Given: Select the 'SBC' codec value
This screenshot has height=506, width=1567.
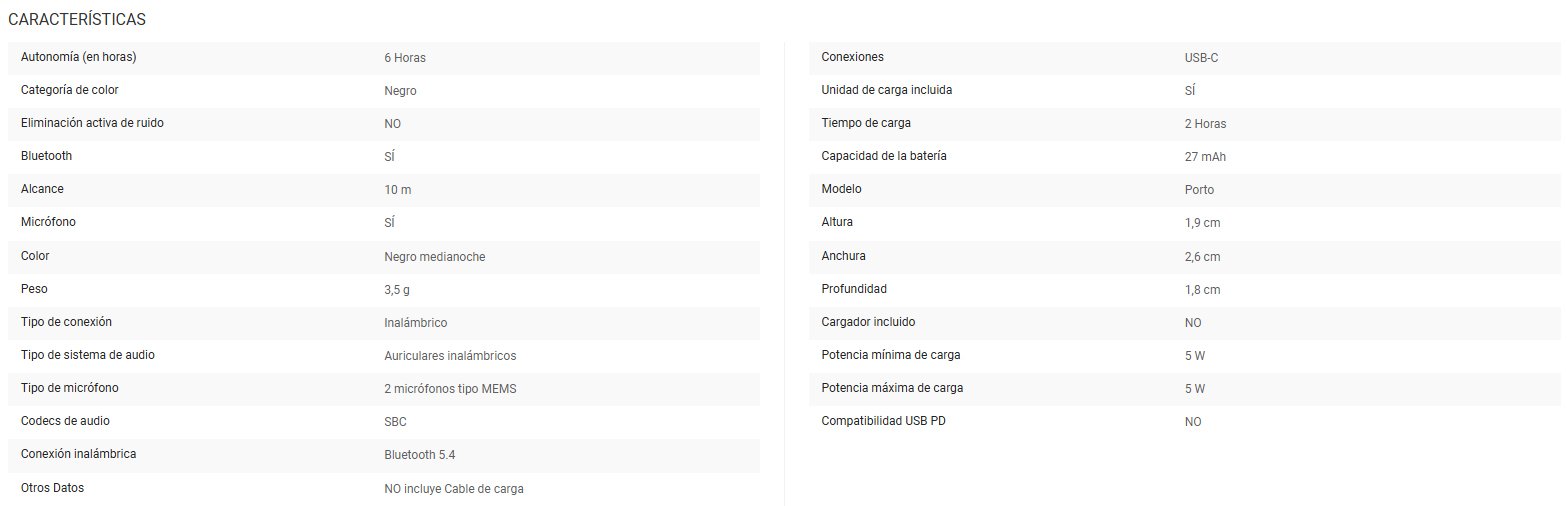Looking at the screenshot, I should click(x=395, y=422).
